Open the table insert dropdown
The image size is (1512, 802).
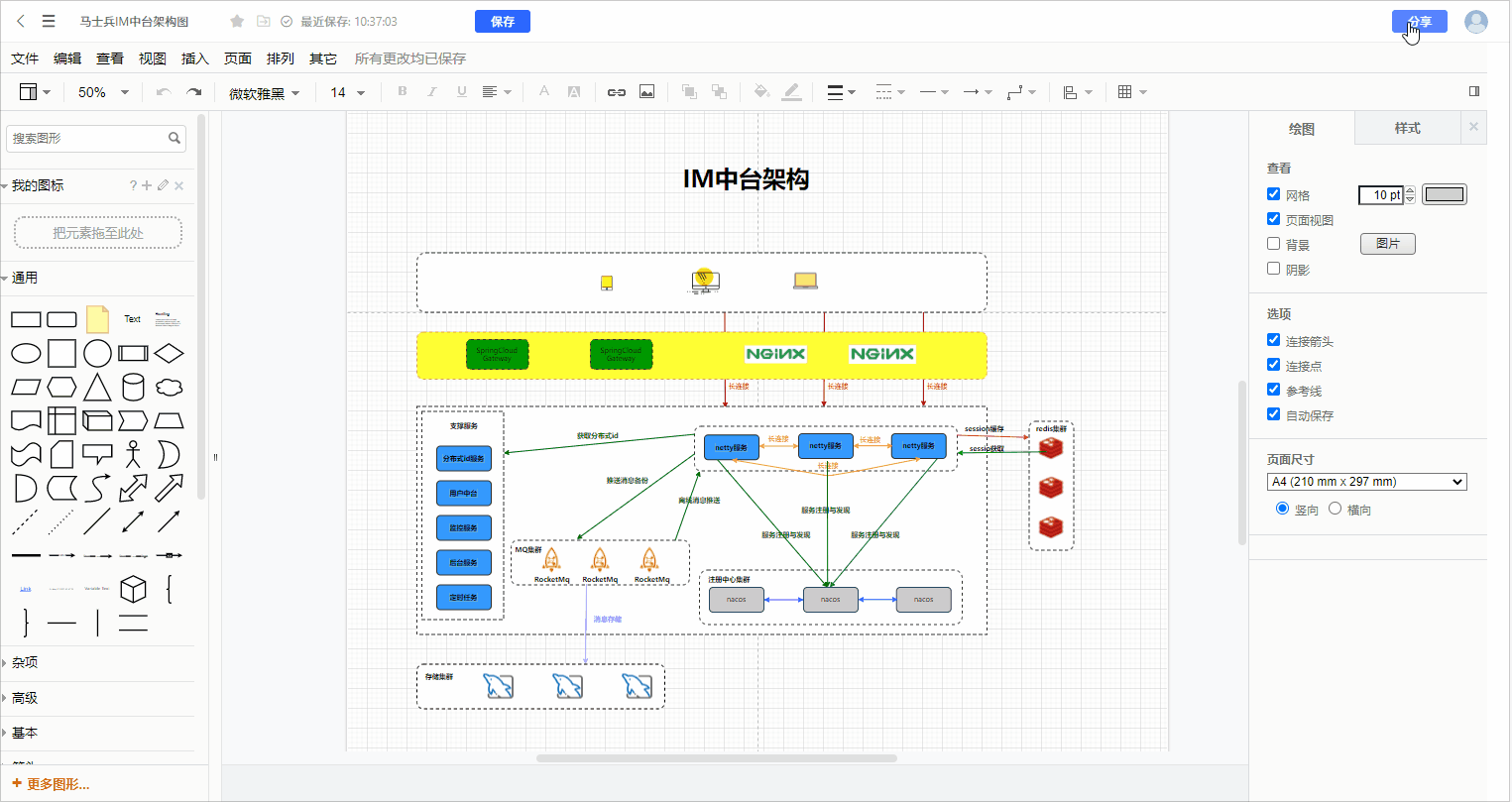[x=1132, y=92]
